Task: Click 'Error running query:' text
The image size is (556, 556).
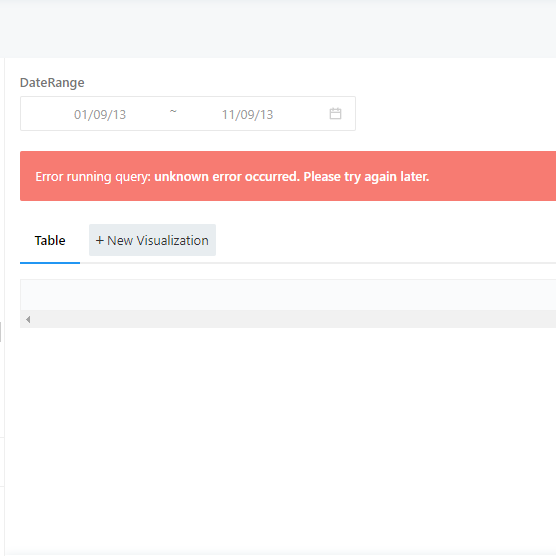Action: (93, 177)
